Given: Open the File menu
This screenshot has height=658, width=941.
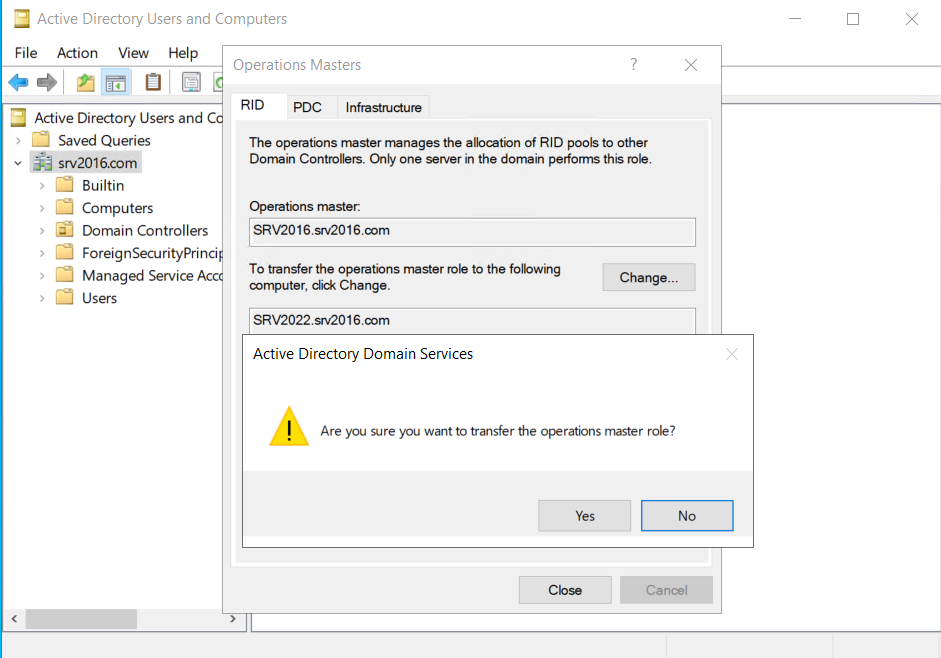Looking at the screenshot, I should pos(26,53).
